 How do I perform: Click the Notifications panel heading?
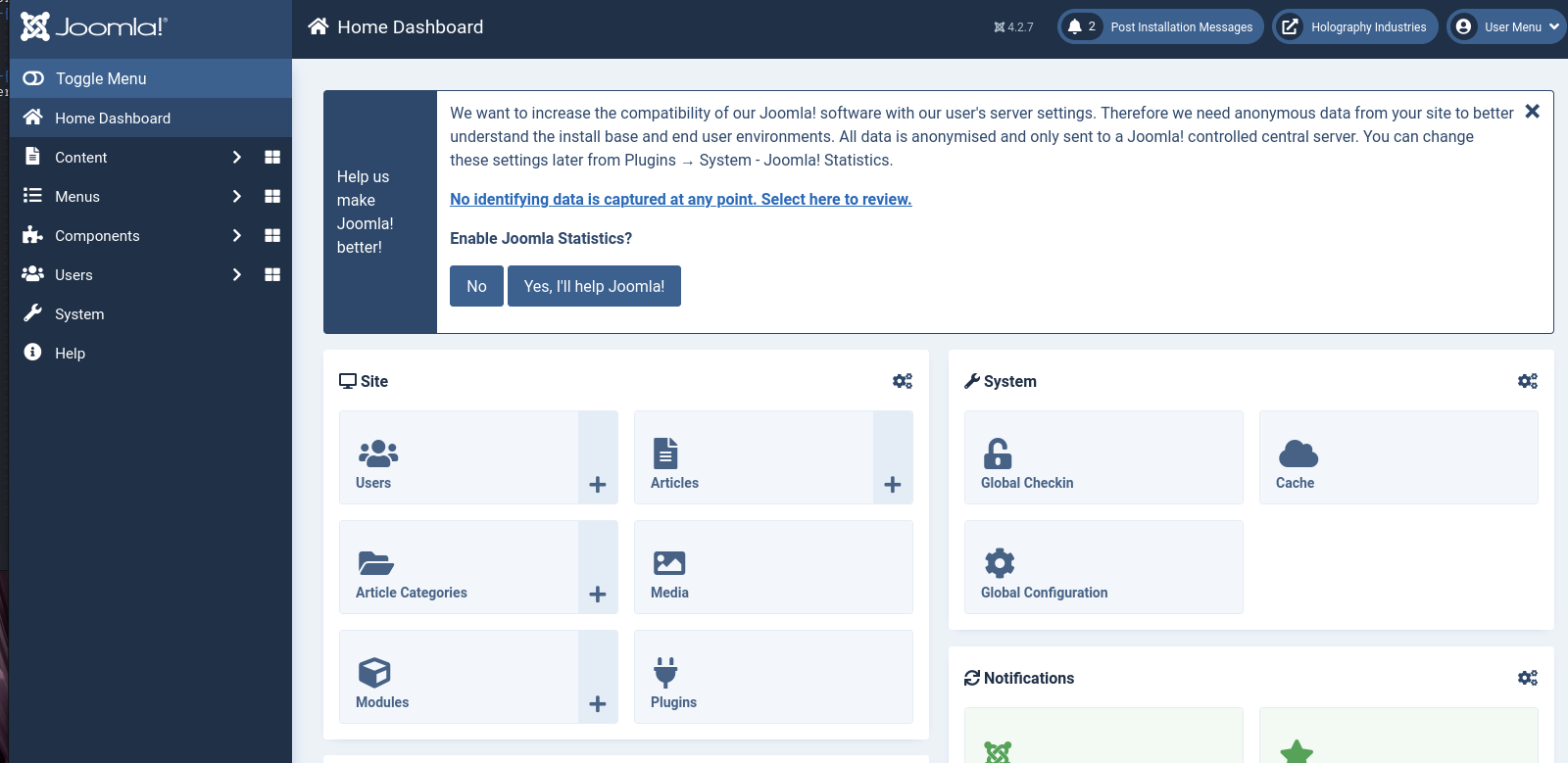1019,678
